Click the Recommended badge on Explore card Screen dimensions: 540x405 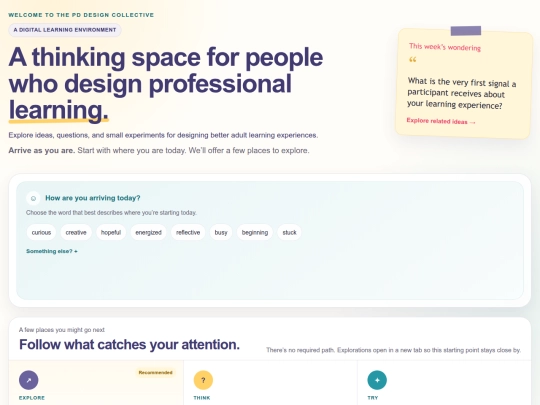pyautogui.click(x=155, y=373)
